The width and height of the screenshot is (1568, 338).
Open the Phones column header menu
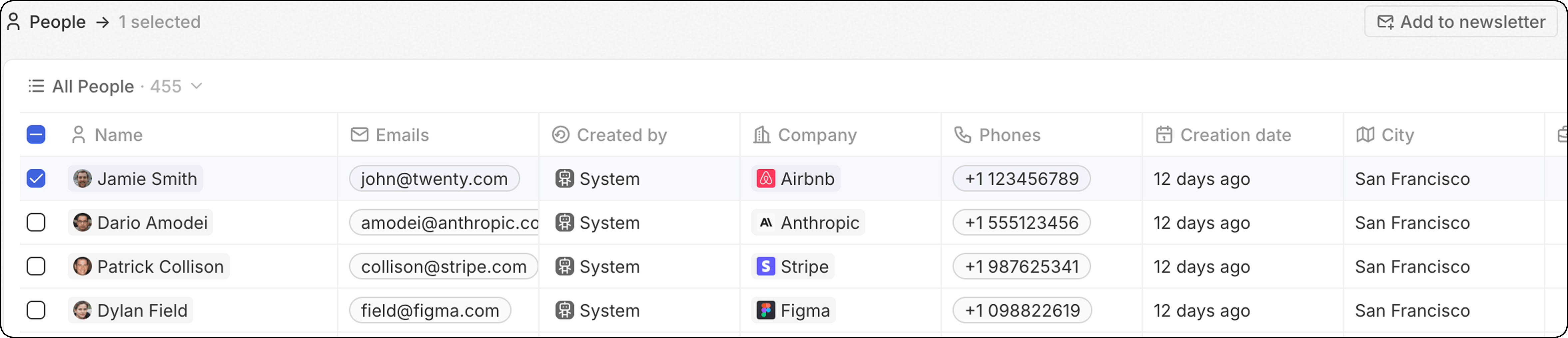click(1041, 134)
